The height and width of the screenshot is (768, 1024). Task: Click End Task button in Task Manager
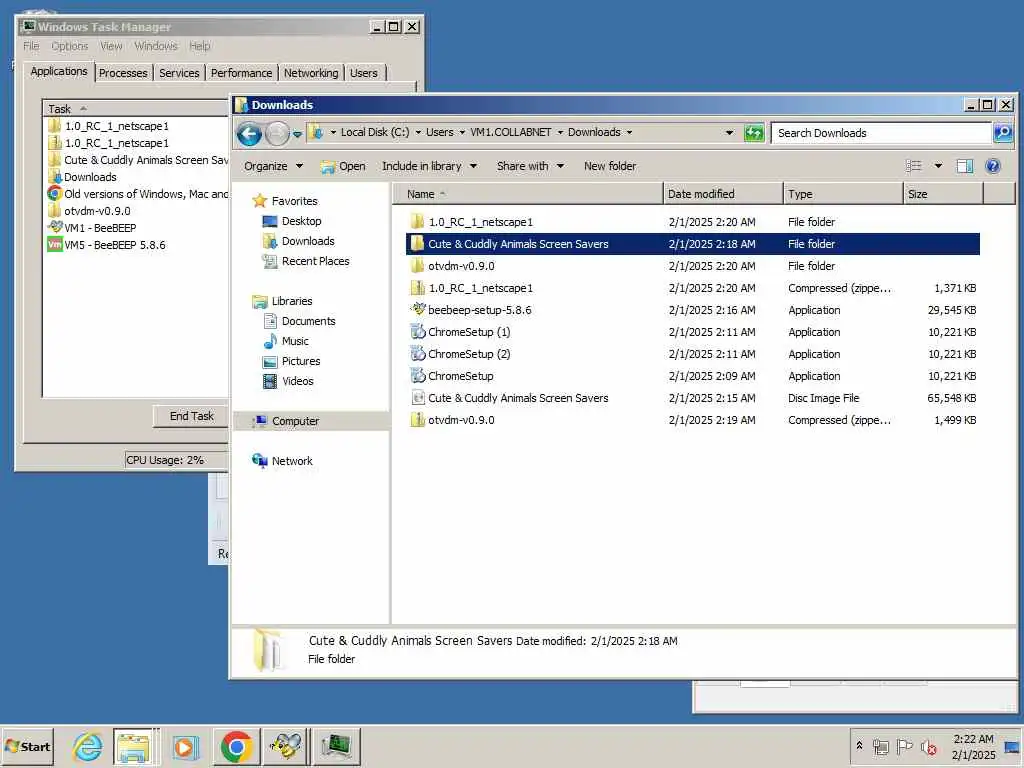pyautogui.click(x=191, y=416)
